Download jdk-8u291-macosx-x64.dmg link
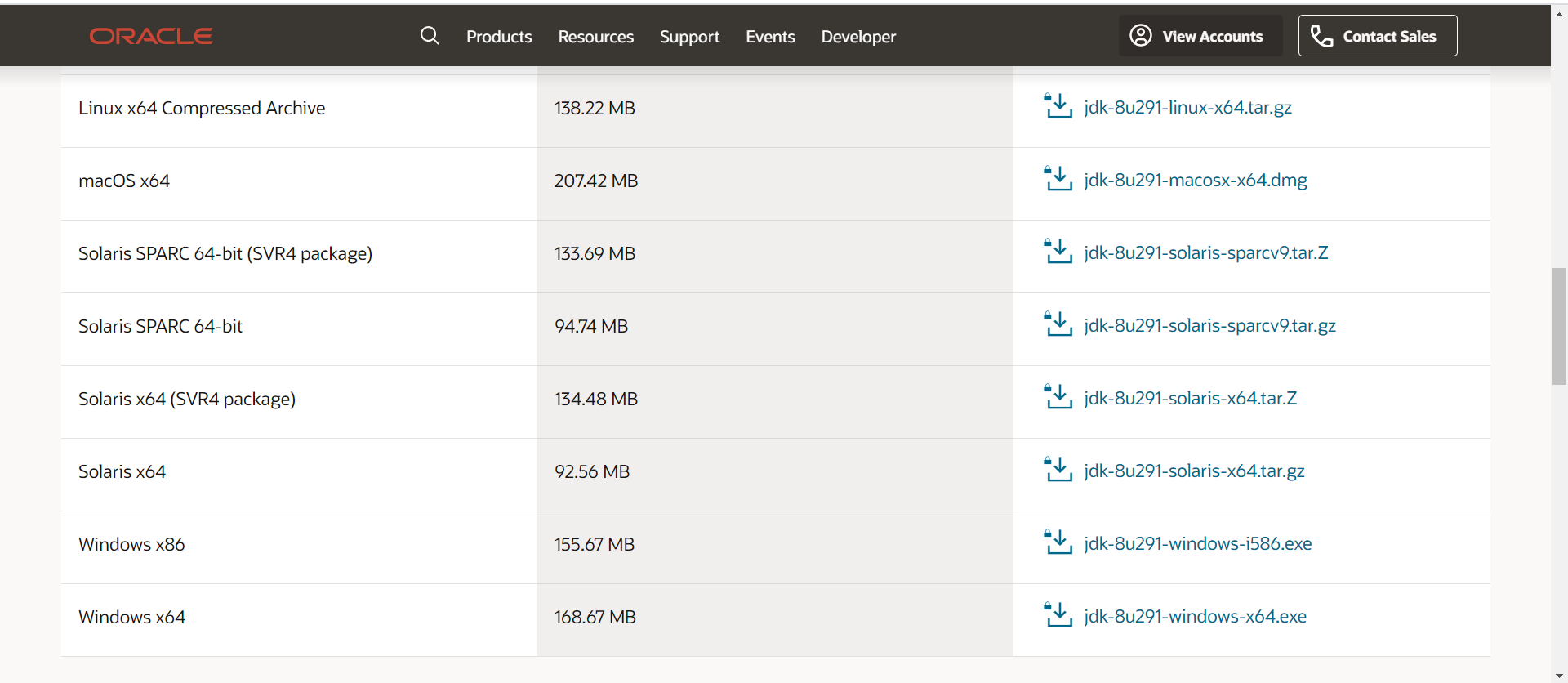This screenshot has height=683, width=1568. [1196, 180]
